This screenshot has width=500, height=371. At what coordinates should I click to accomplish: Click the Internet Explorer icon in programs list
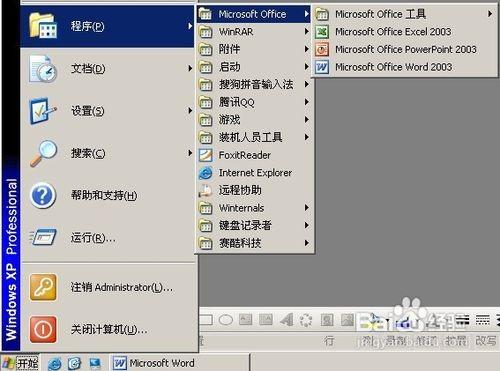pyautogui.click(x=206, y=173)
